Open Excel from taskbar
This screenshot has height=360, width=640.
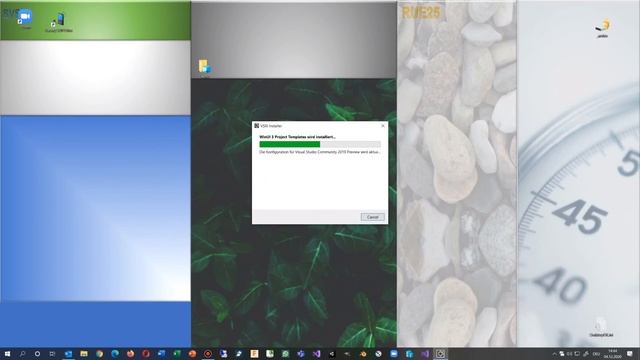(177, 354)
